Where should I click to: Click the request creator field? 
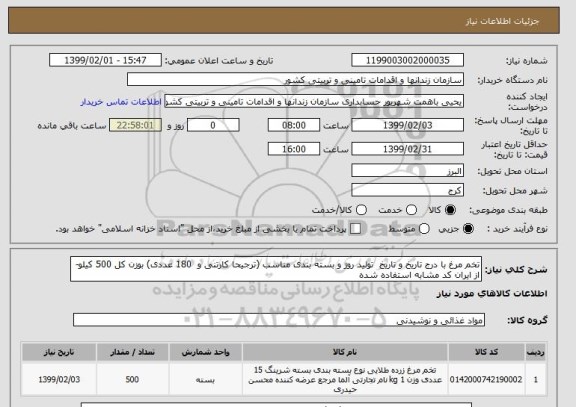coord(314,101)
